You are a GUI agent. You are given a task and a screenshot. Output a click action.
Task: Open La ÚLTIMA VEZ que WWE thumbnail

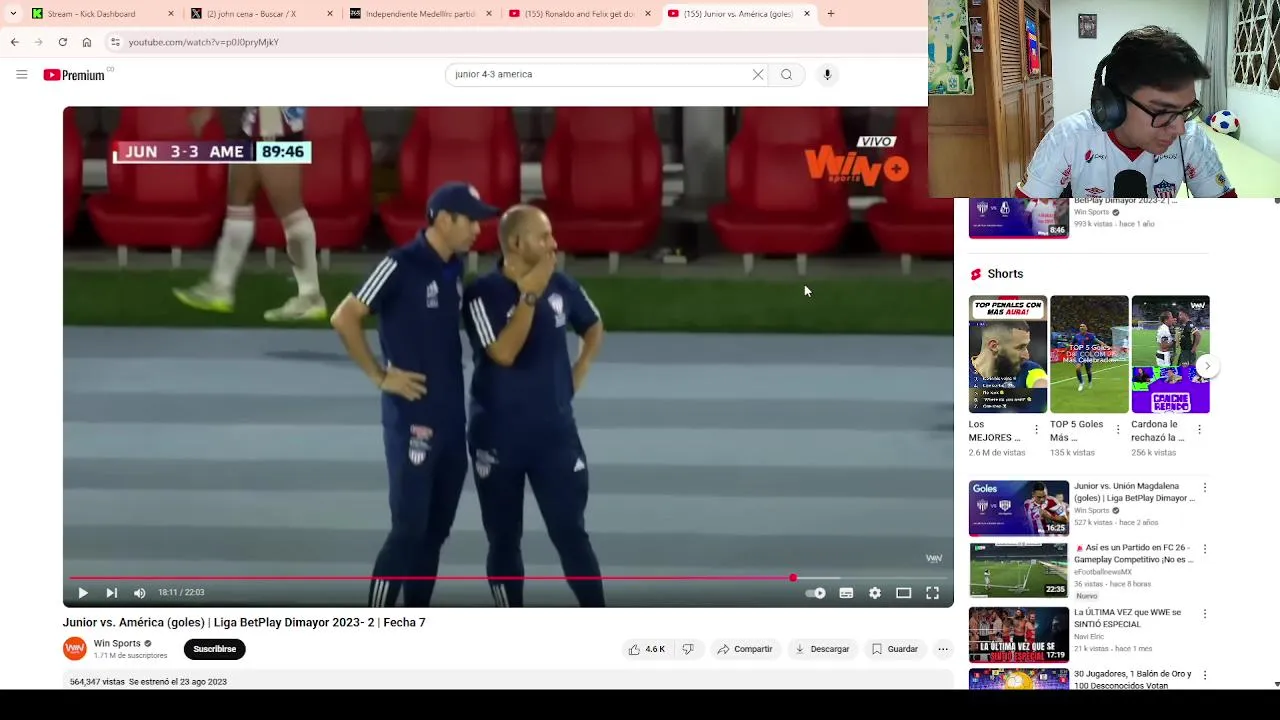(x=1018, y=635)
